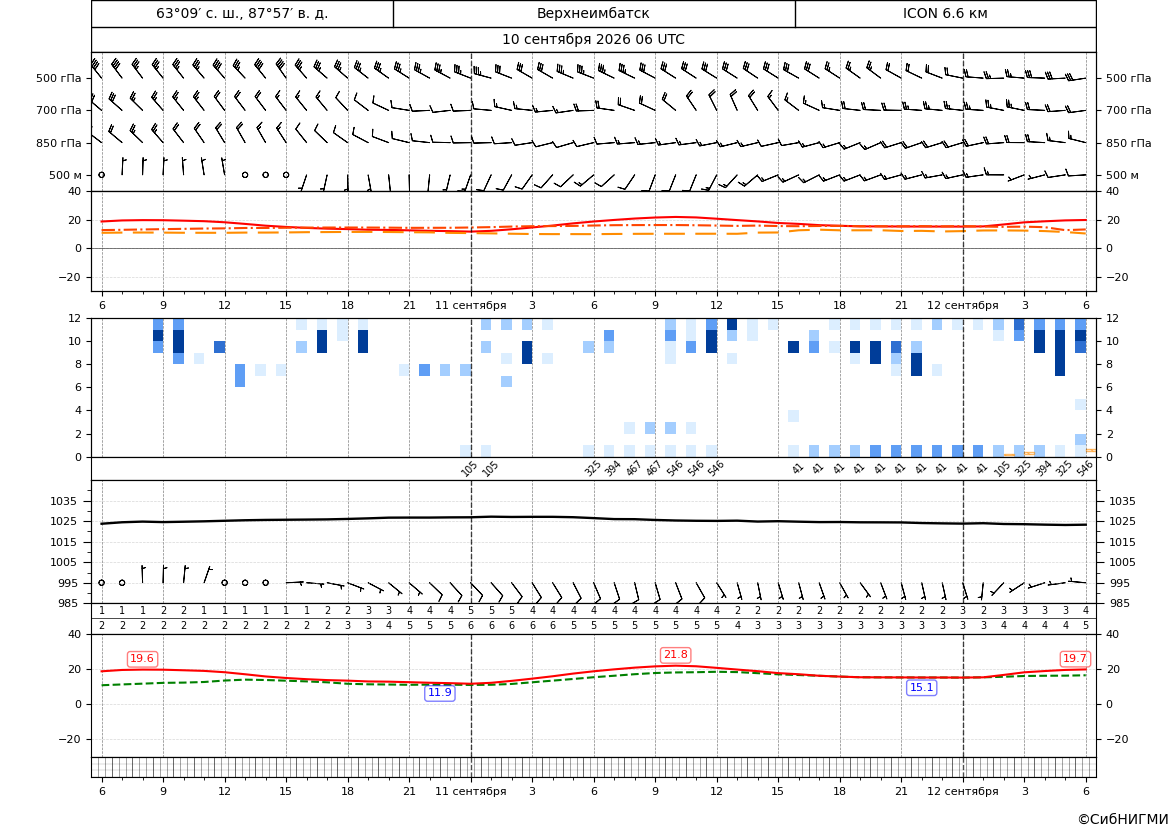Click the red 19.6 temperature label
Screen dimensions: 1169x827
[x=142, y=658]
